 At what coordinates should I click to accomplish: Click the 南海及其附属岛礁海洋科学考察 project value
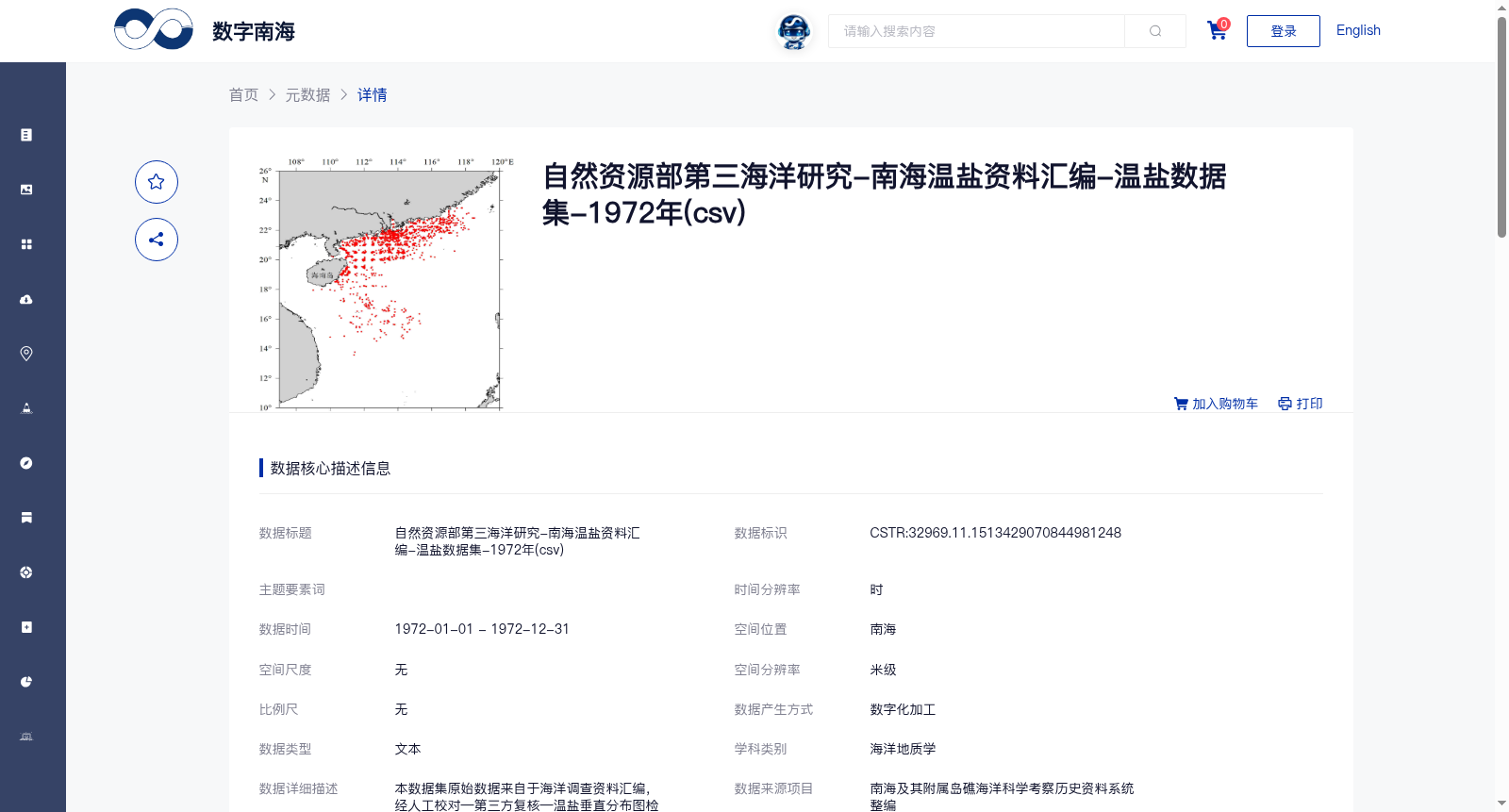pos(1002,797)
